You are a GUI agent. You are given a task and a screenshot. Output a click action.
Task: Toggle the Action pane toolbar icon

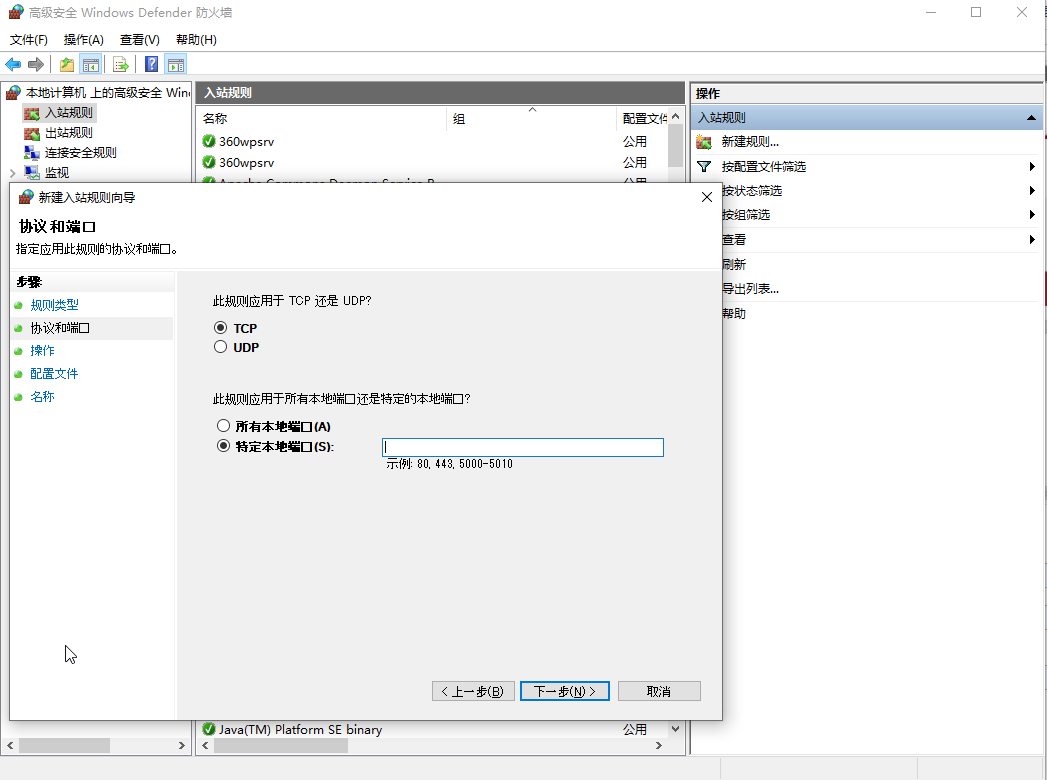pos(176,64)
